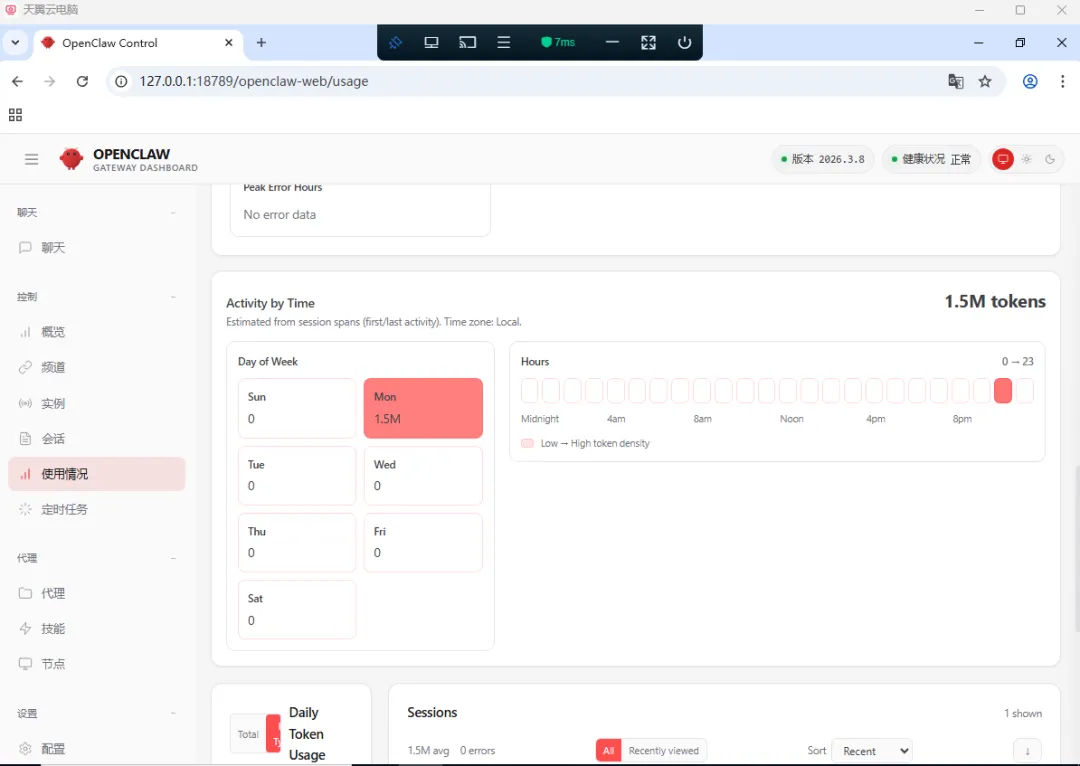The width and height of the screenshot is (1080, 766).
Task: Click the monitor display icon in remote toolbar
Action: pyautogui.click(x=431, y=43)
